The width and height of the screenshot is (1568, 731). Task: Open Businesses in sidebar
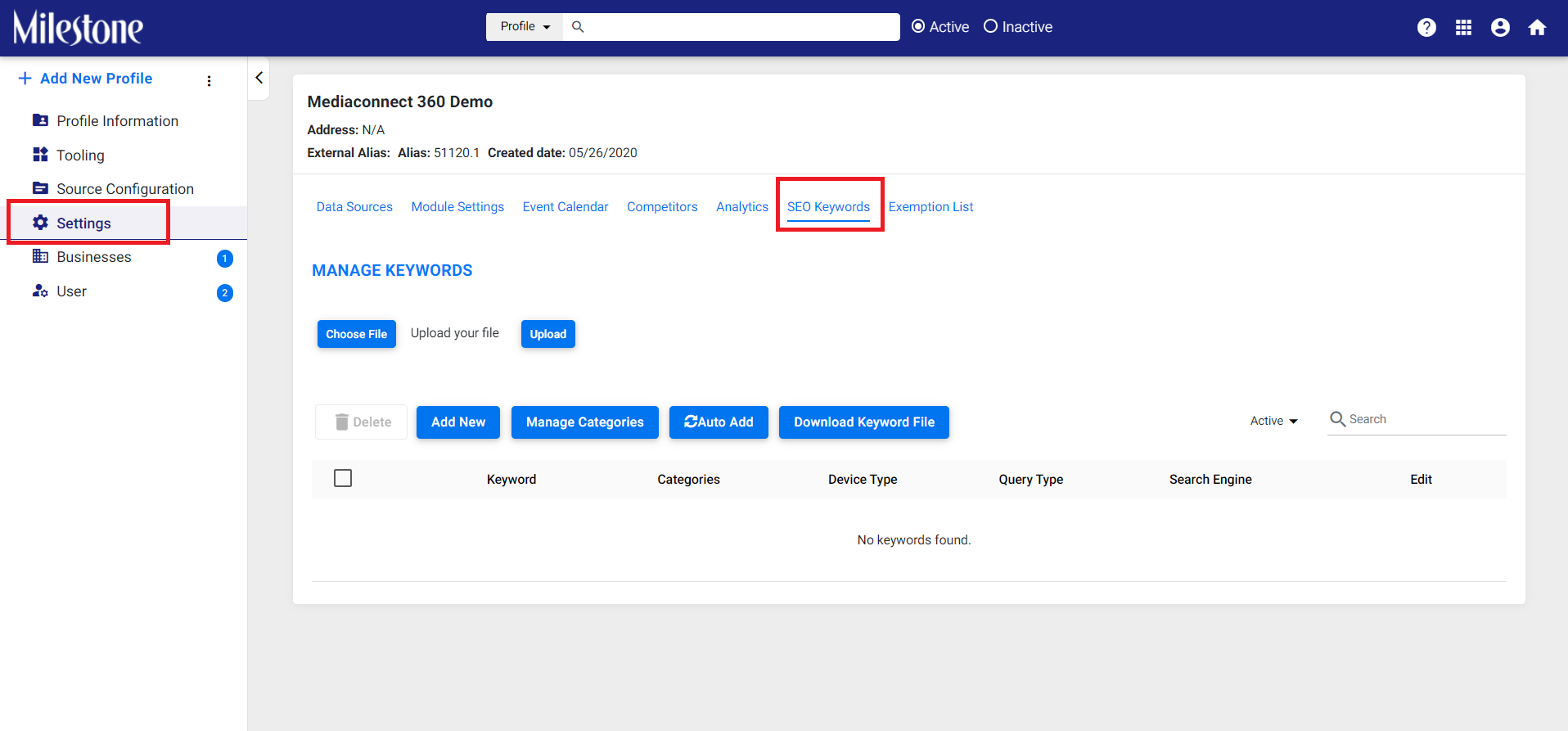pos(94,257)
